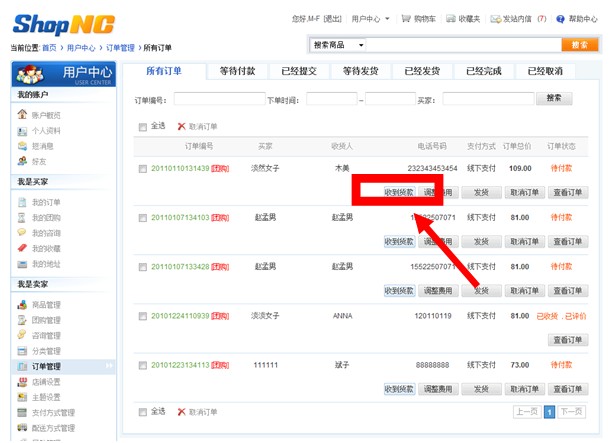Click the icon beside 主题设置
Screen dimensions: 609x443
coord(22,397)
